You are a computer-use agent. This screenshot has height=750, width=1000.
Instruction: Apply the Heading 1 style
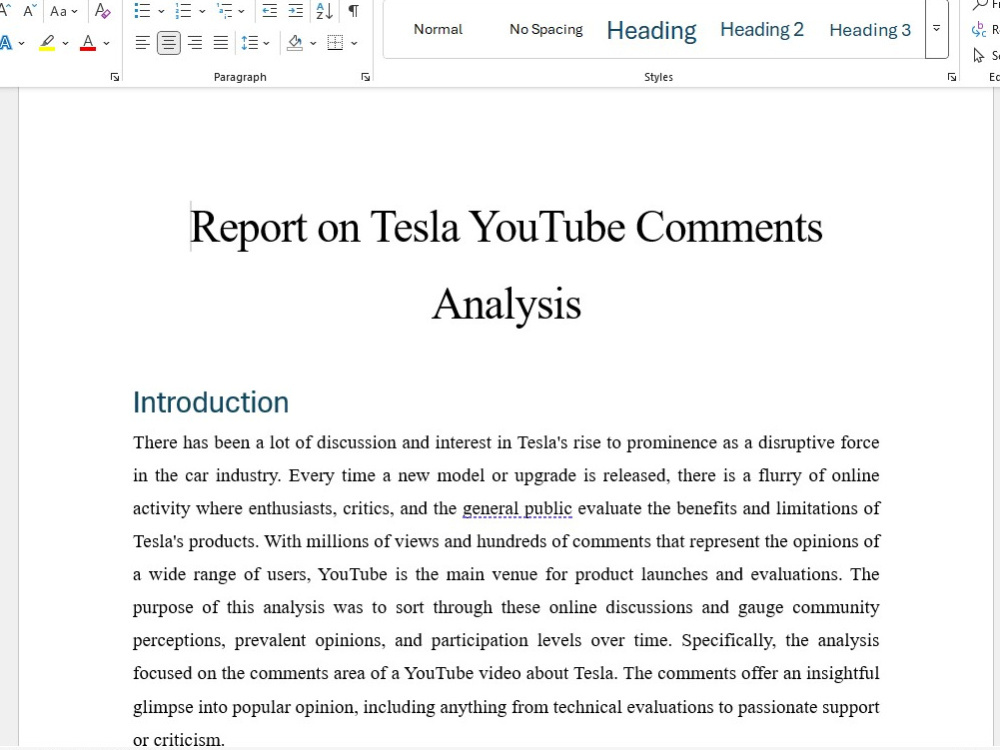(x=651, y=30)
